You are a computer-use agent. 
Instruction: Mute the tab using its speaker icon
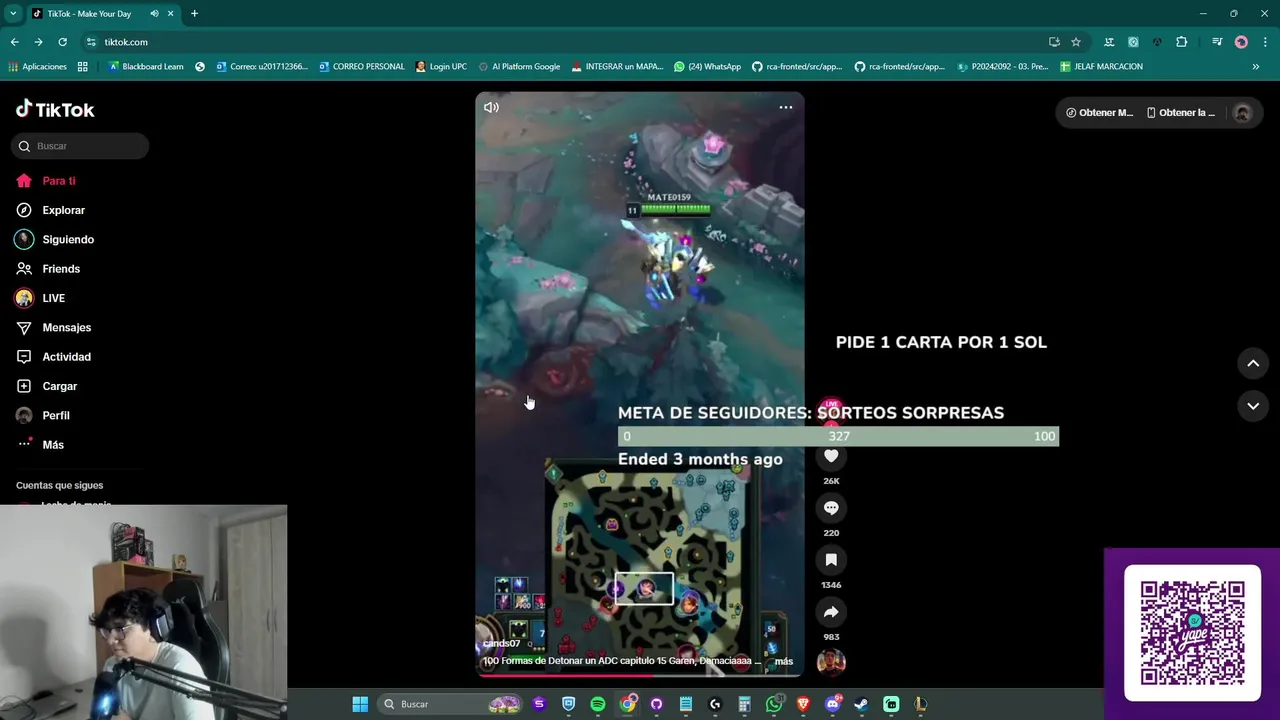(x=154, y=14)
